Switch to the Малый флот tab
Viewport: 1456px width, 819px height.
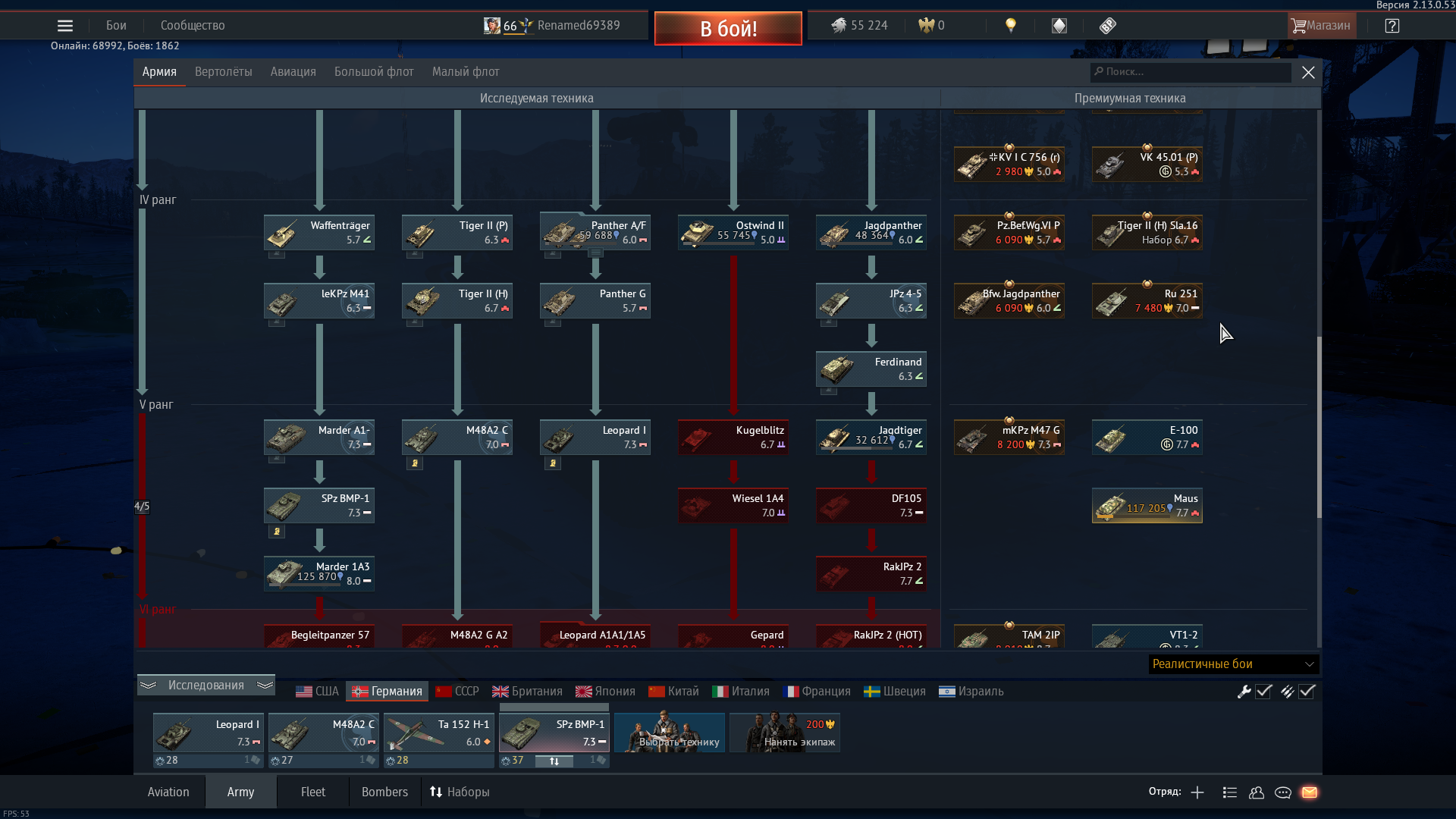466,72
